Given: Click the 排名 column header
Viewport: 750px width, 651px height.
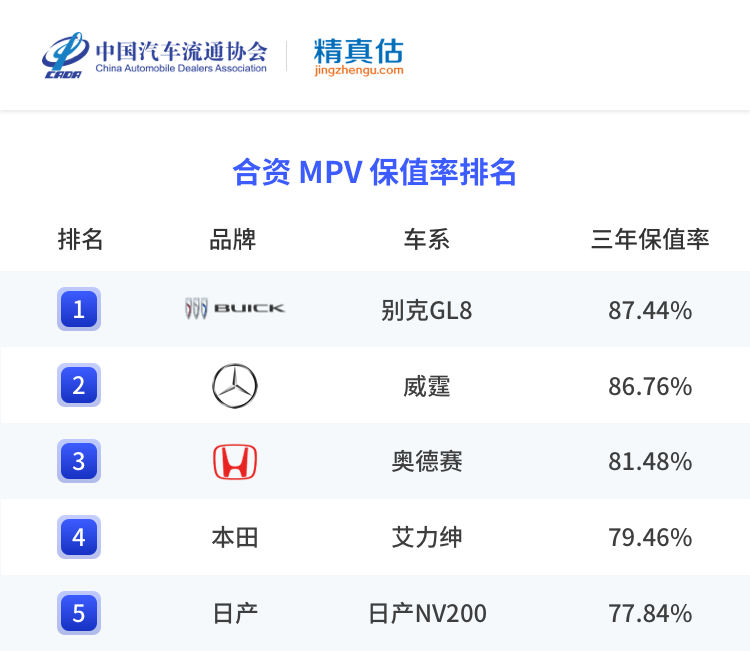Looking at the screenshot, I should tap(80, 240).
